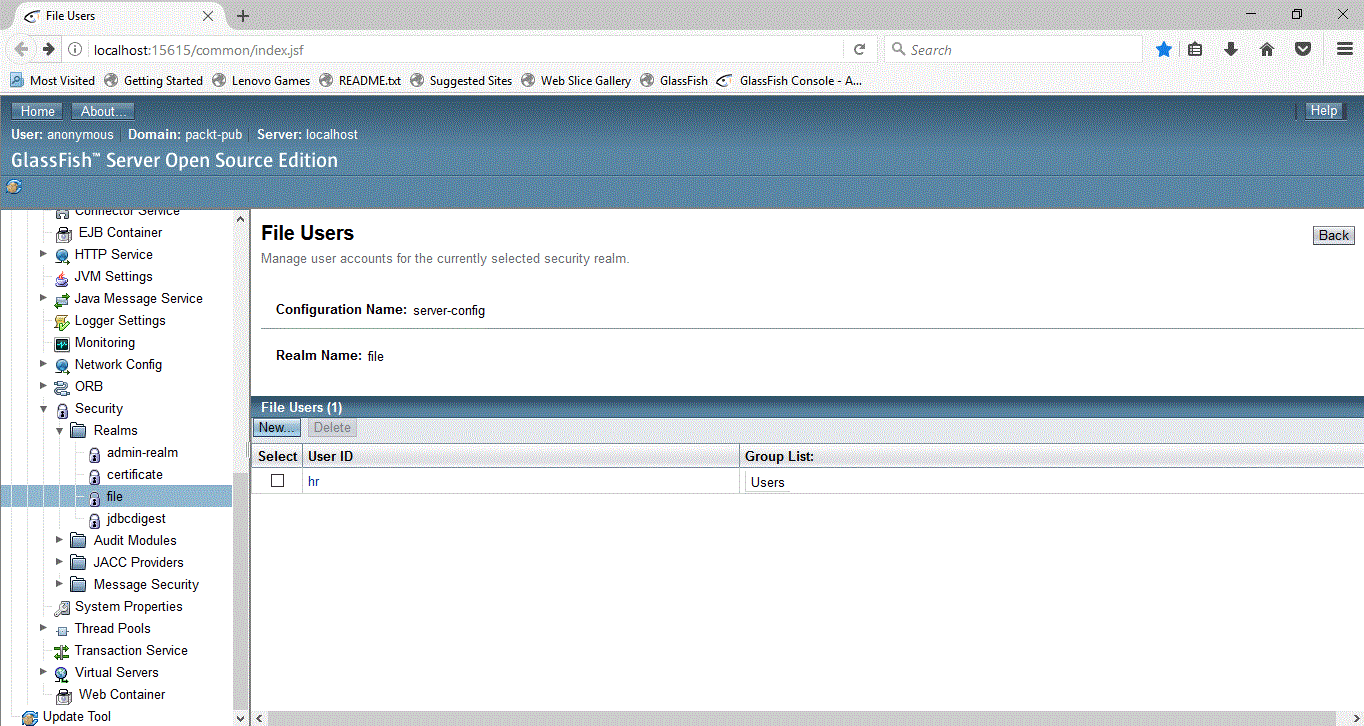Open the jdbcdigest realm
This screenshot has height=726, width=1364.
tap(136, 519)
